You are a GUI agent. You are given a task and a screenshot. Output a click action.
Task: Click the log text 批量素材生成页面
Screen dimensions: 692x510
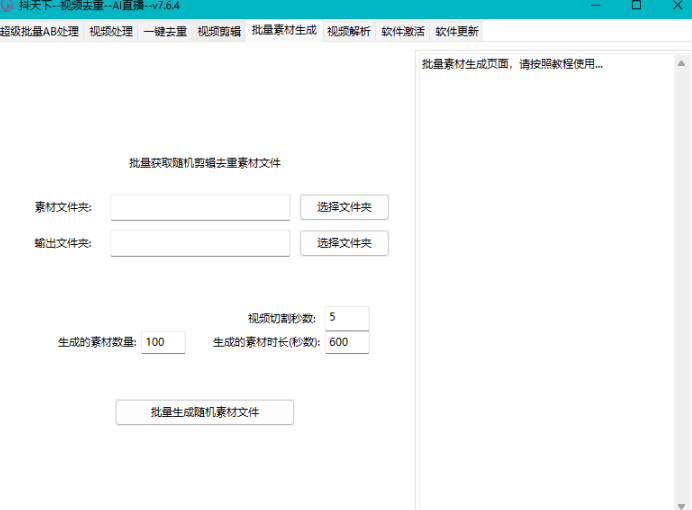(x=465, y=64)
